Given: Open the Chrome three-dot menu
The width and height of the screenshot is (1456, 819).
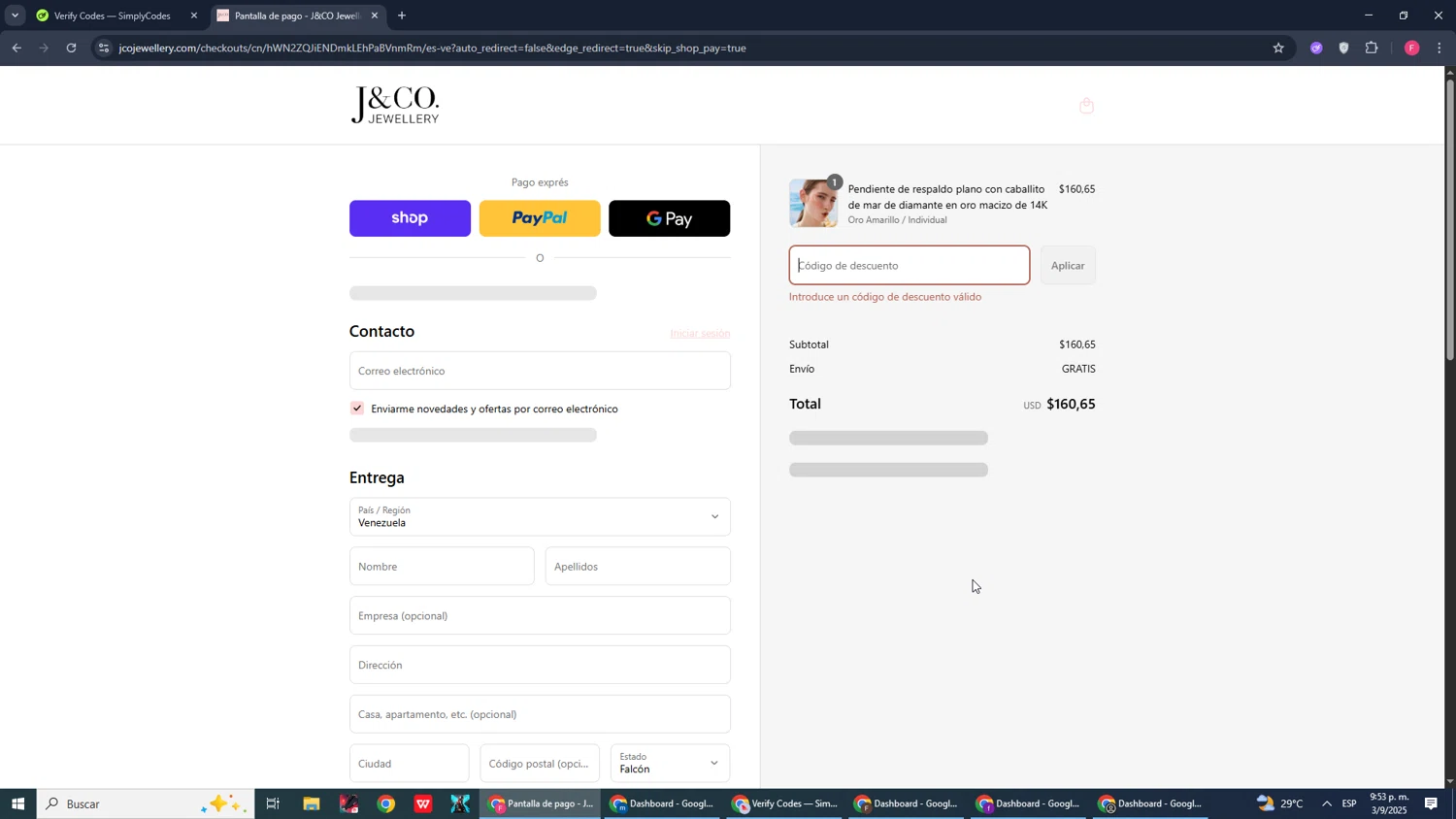Looking at the screenshot, I should pyautogui.click(x=1439, y=48).
